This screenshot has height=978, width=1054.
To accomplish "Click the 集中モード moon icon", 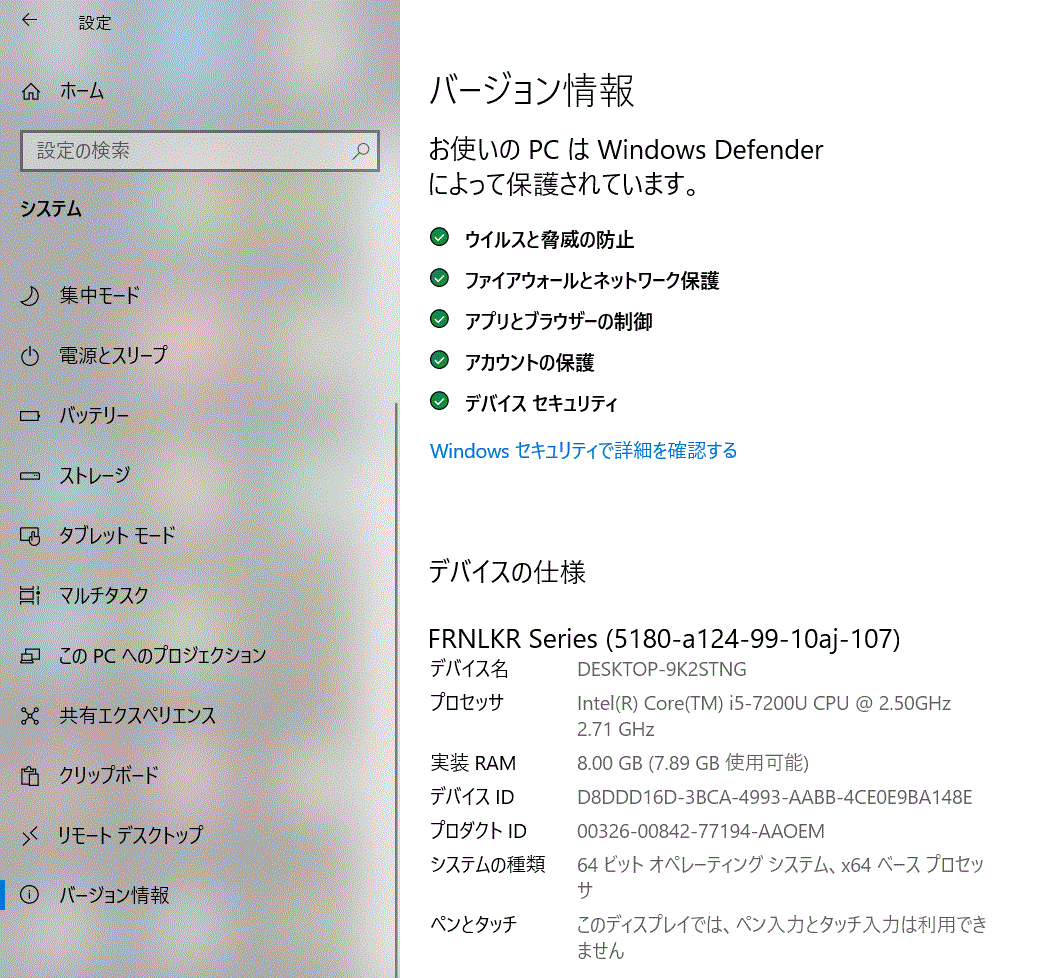I will (30, 296).
